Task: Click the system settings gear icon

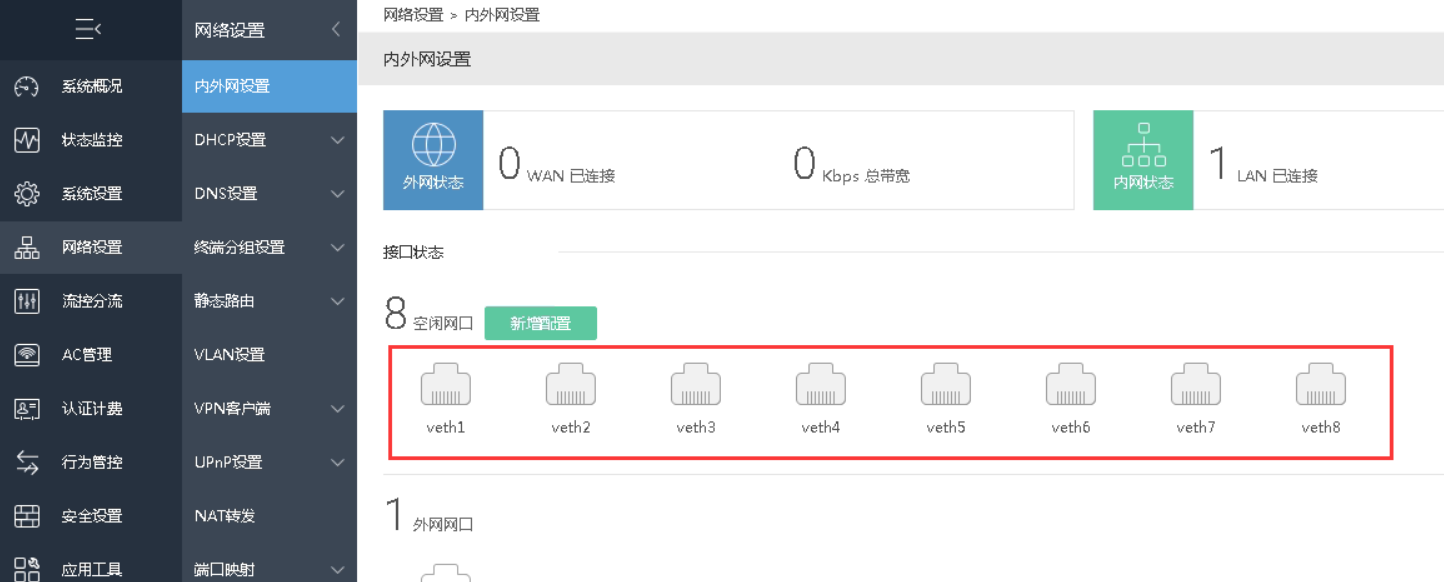Action: 27,194
